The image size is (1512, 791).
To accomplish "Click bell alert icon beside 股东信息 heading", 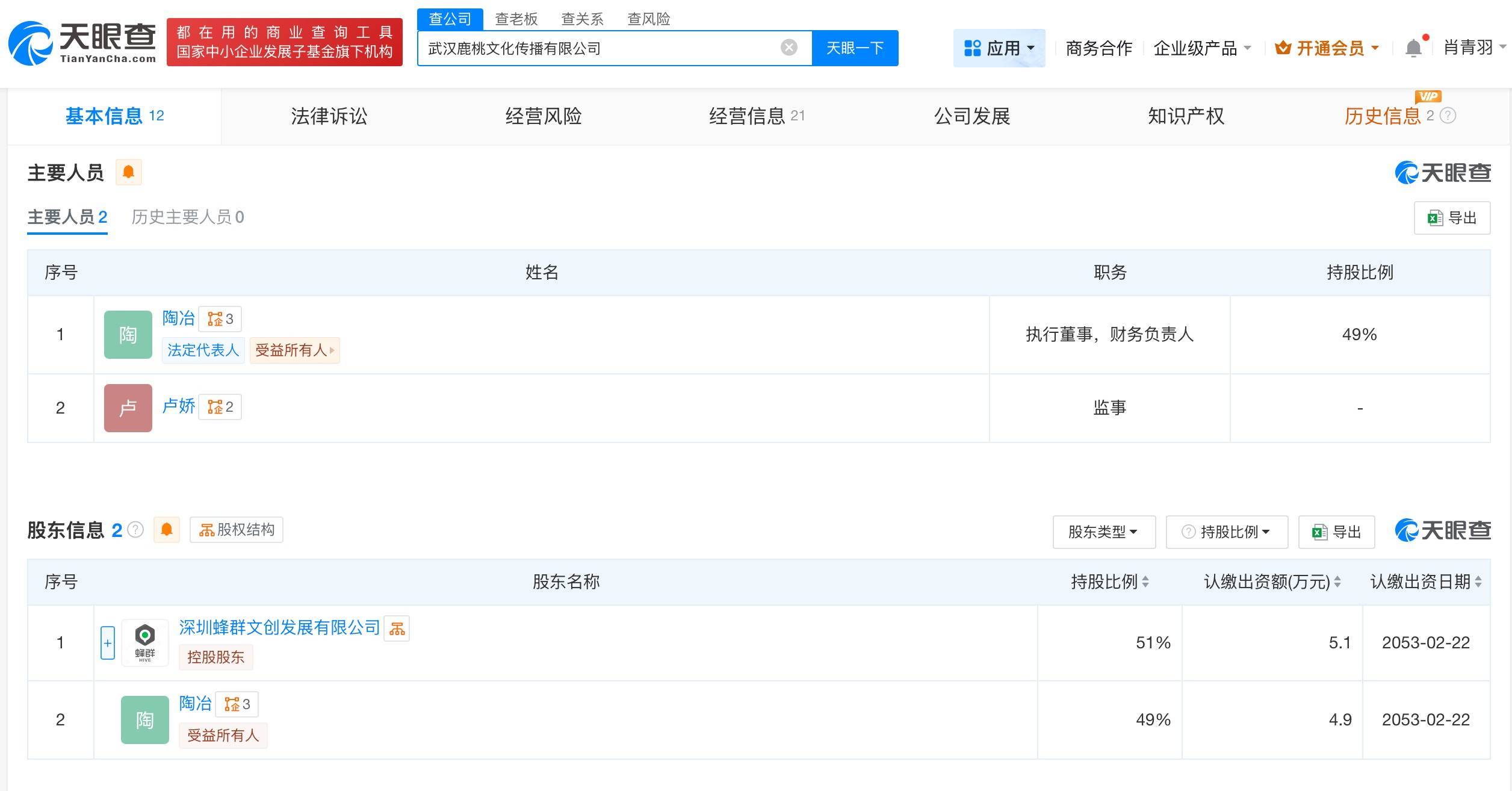I will (167, 530).
